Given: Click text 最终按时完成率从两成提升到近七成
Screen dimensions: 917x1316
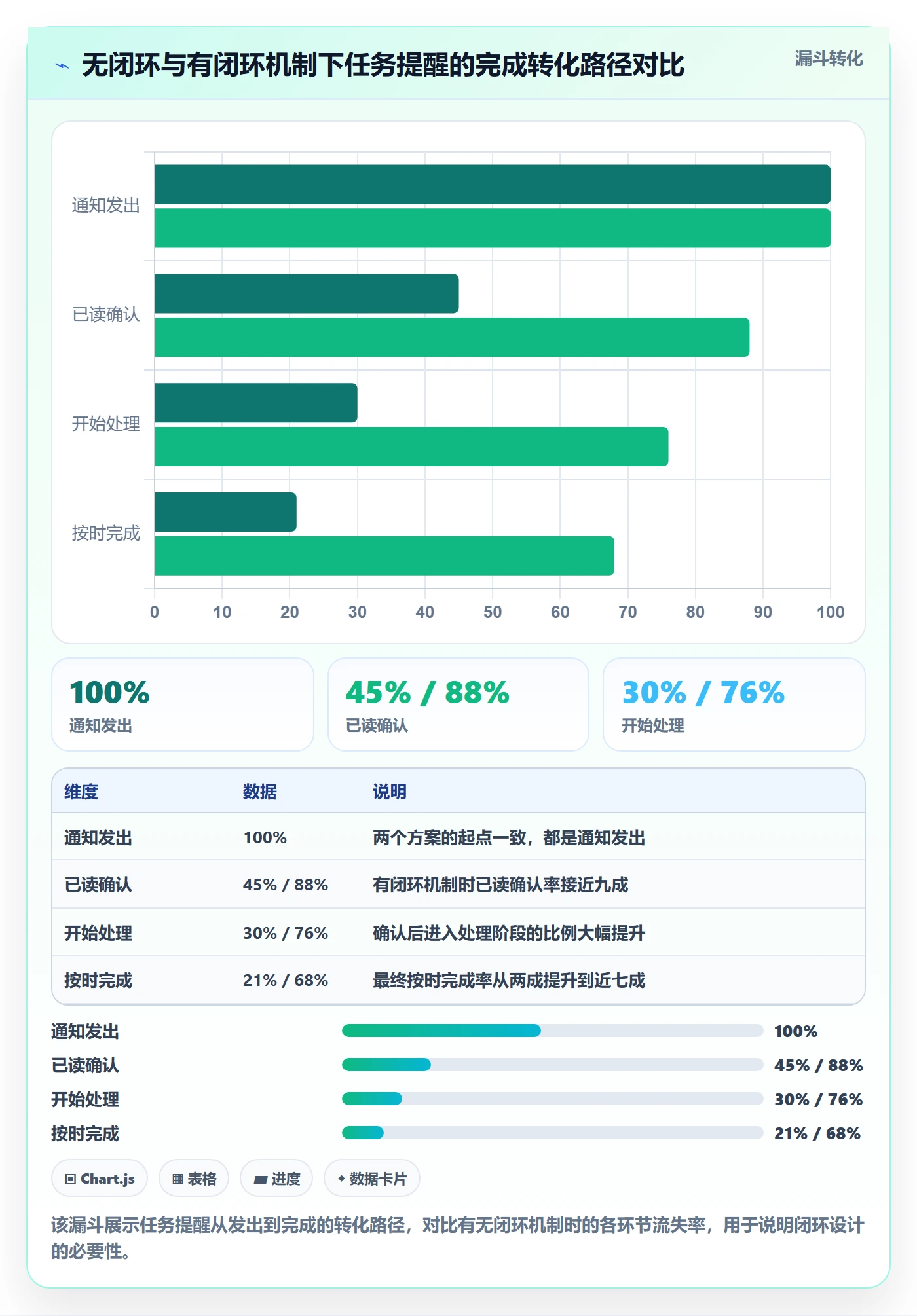Looking at the screenshot, I should coord(509,980).
